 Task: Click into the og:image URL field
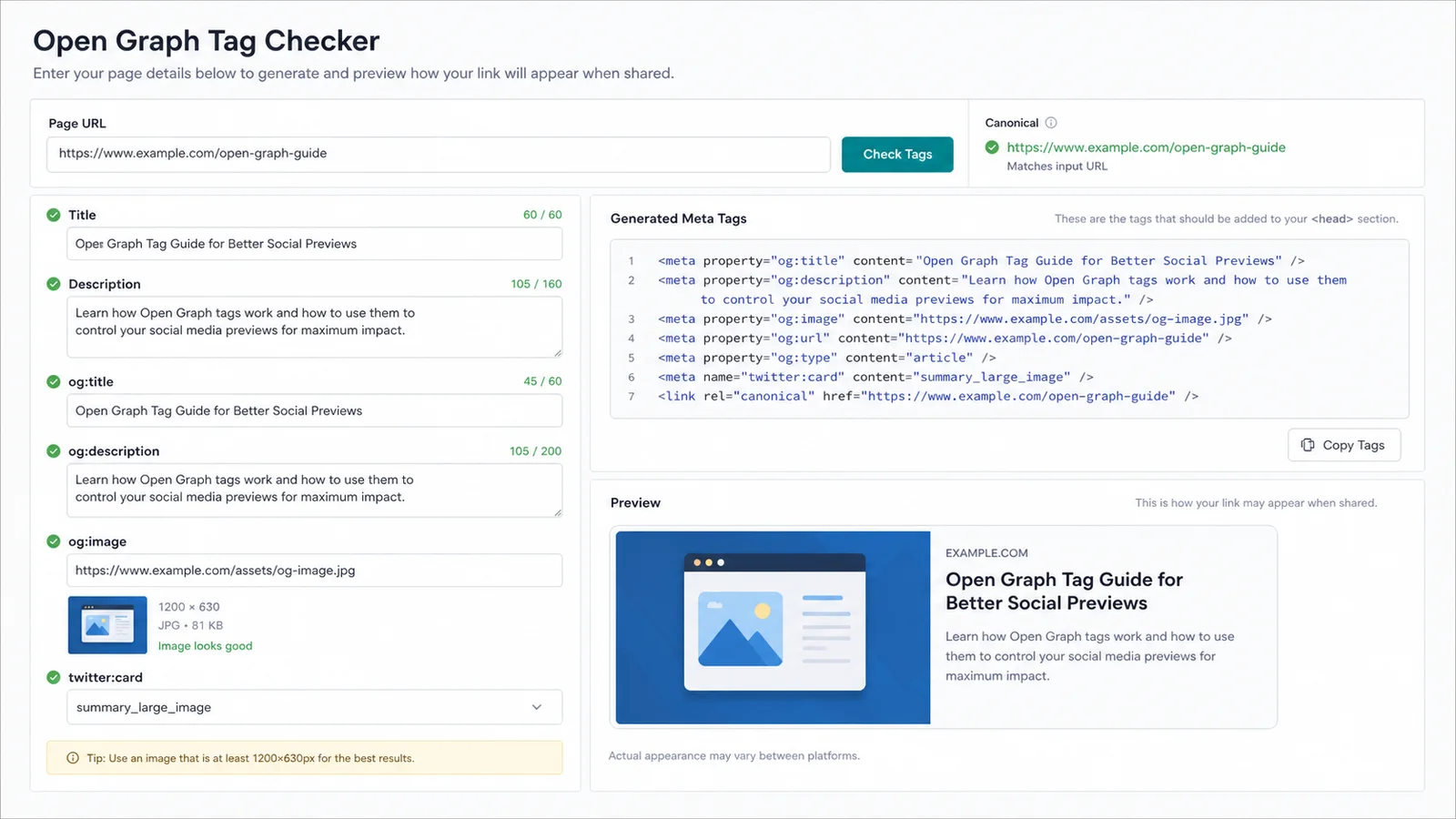tap(314, 571)
